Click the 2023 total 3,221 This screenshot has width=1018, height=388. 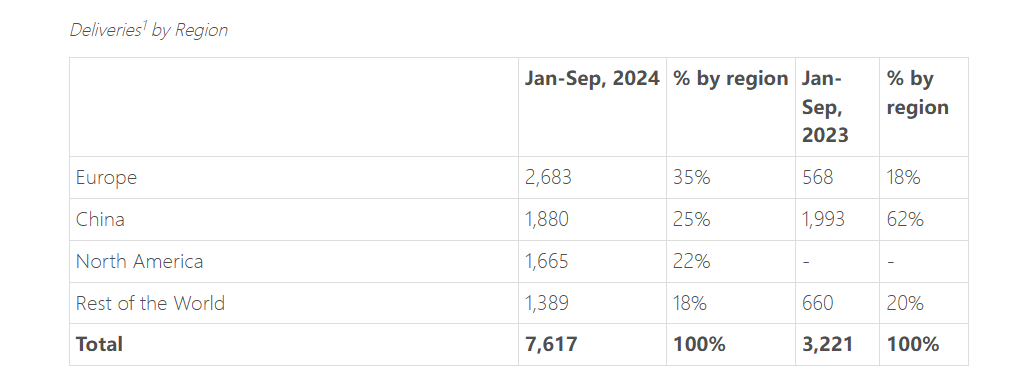pos(827,344)
